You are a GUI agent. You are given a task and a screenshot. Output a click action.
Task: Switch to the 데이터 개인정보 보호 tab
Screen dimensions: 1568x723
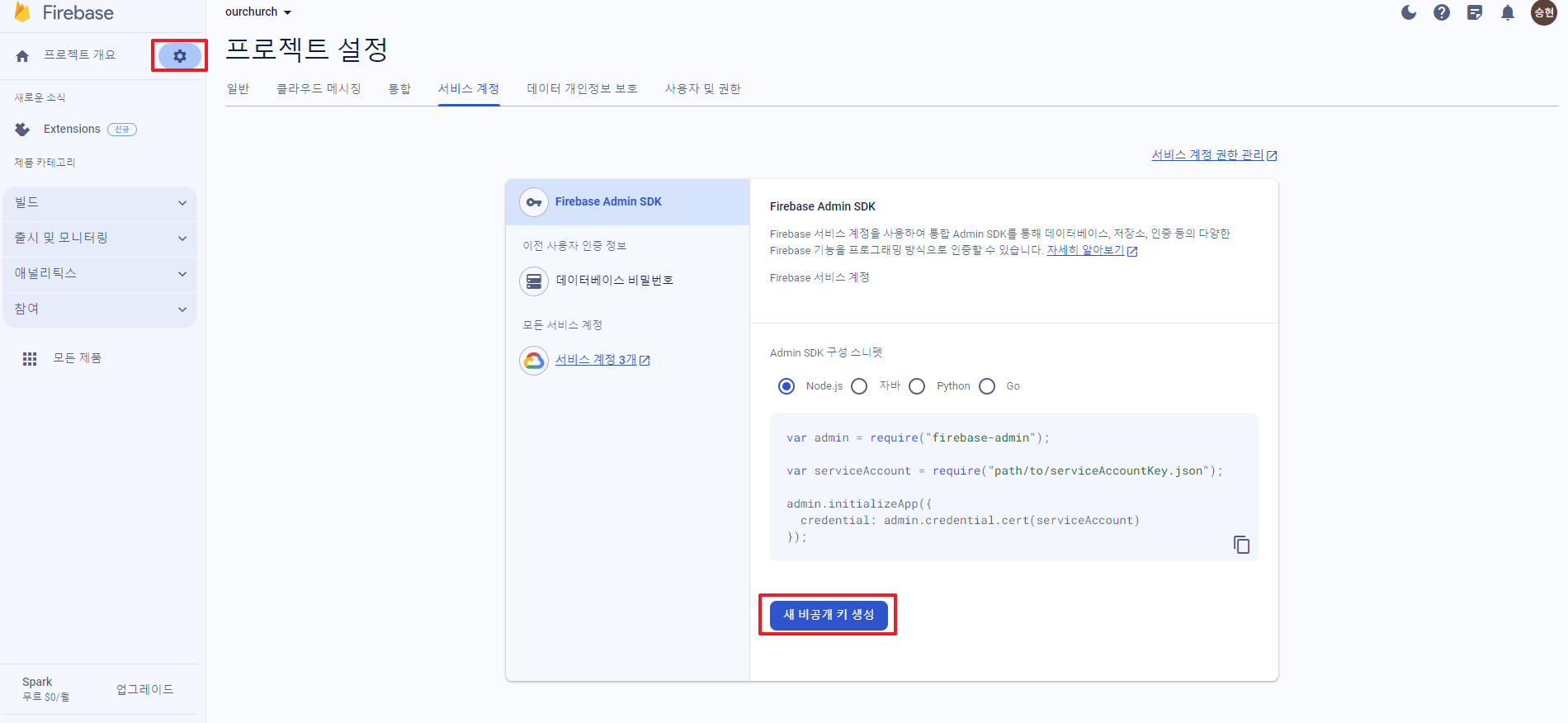click(x=583, y=89)
